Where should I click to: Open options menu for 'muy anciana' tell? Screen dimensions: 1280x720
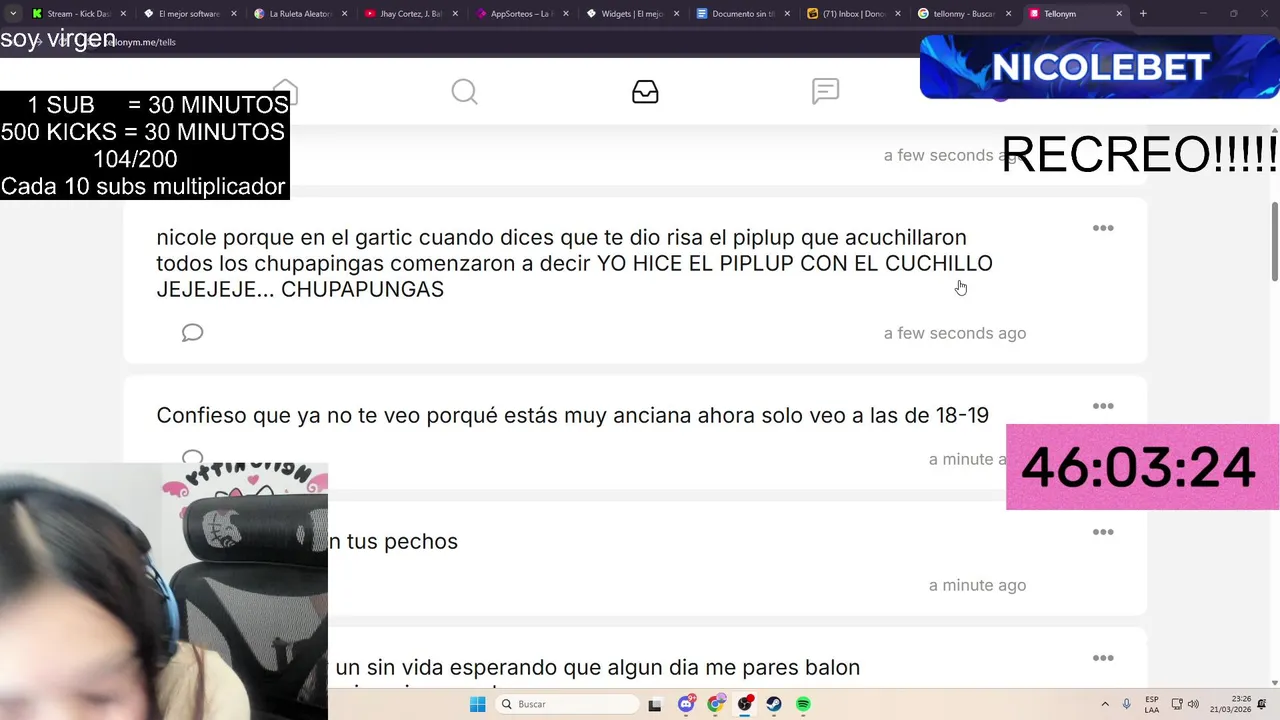1103,406
